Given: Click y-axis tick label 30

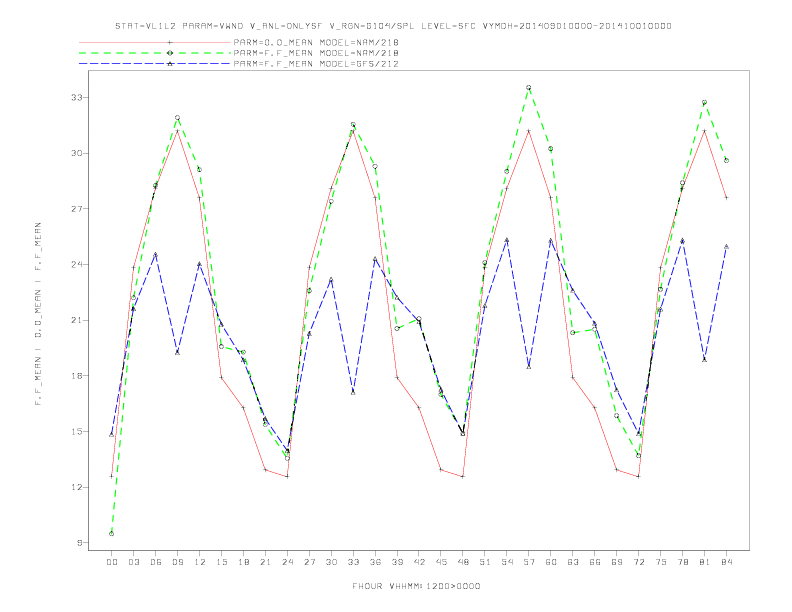Looking at the screenshot, I should [x=76, y=153].
